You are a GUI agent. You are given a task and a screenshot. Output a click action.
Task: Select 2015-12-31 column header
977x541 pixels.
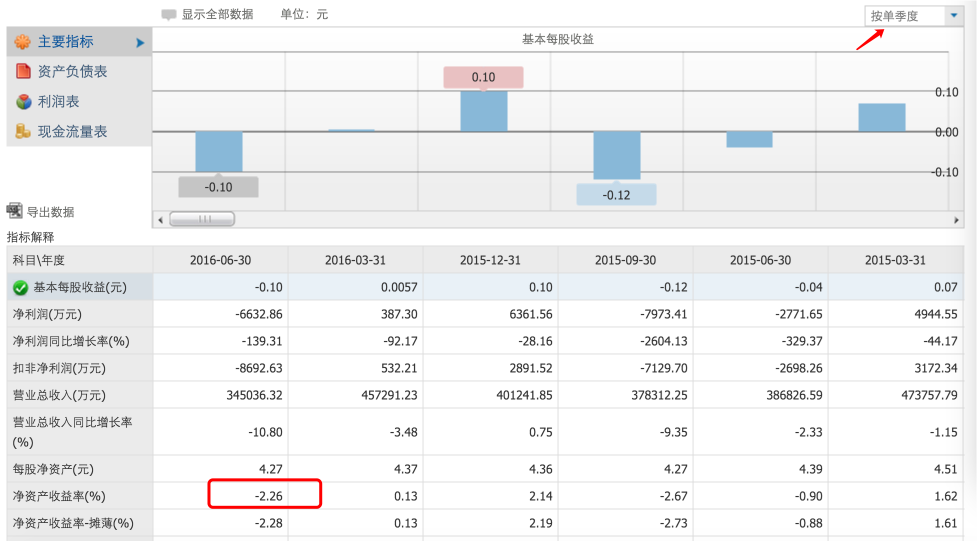pos(490,260)
